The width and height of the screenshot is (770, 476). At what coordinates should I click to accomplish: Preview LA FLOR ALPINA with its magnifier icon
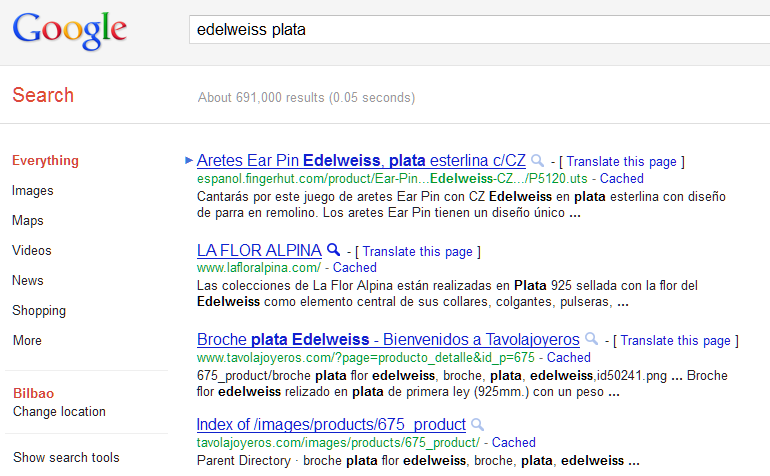click(x=333, y=250)
